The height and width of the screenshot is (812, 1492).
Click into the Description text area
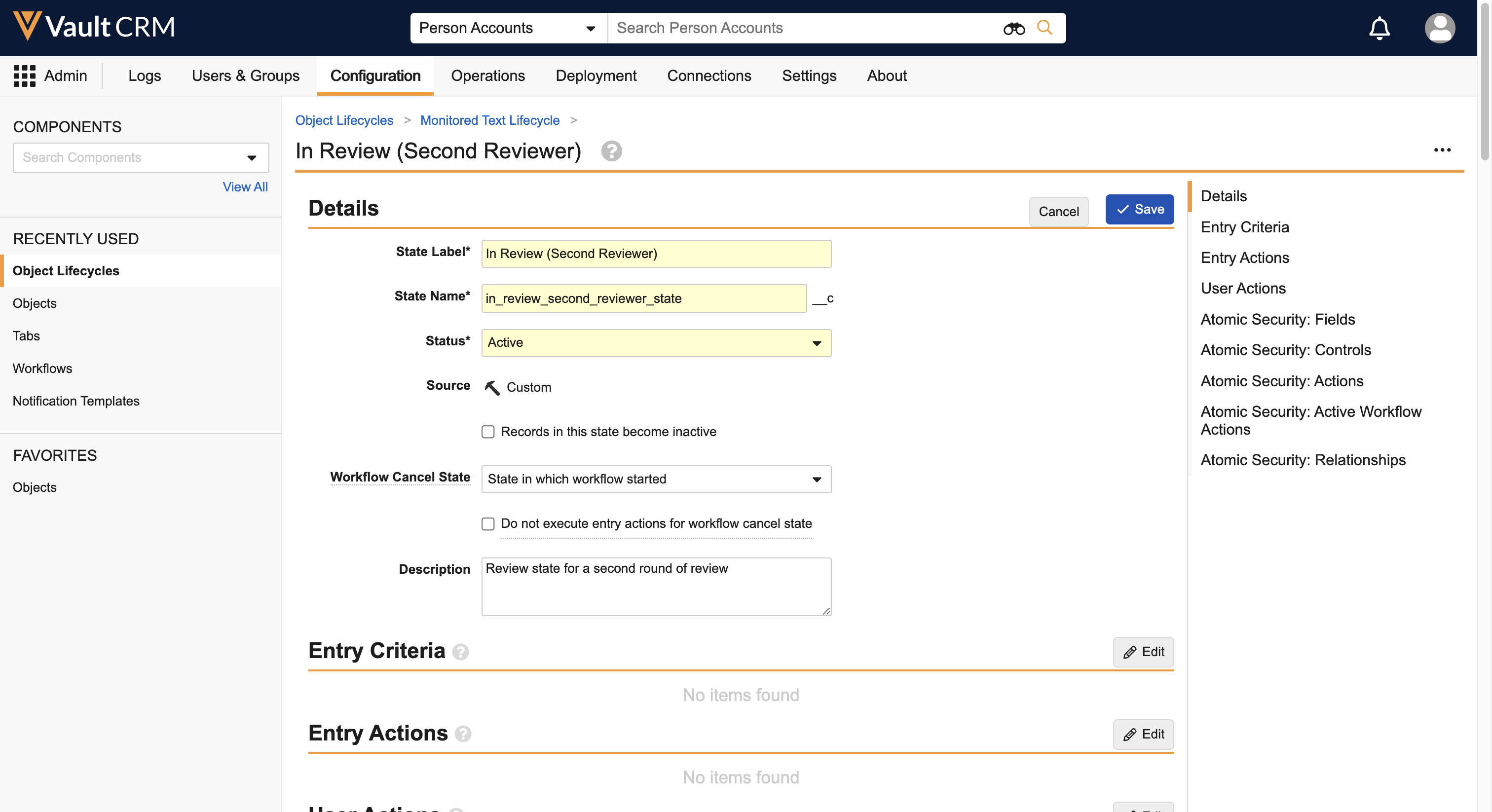pyautogui.click(x=656, y=586)
